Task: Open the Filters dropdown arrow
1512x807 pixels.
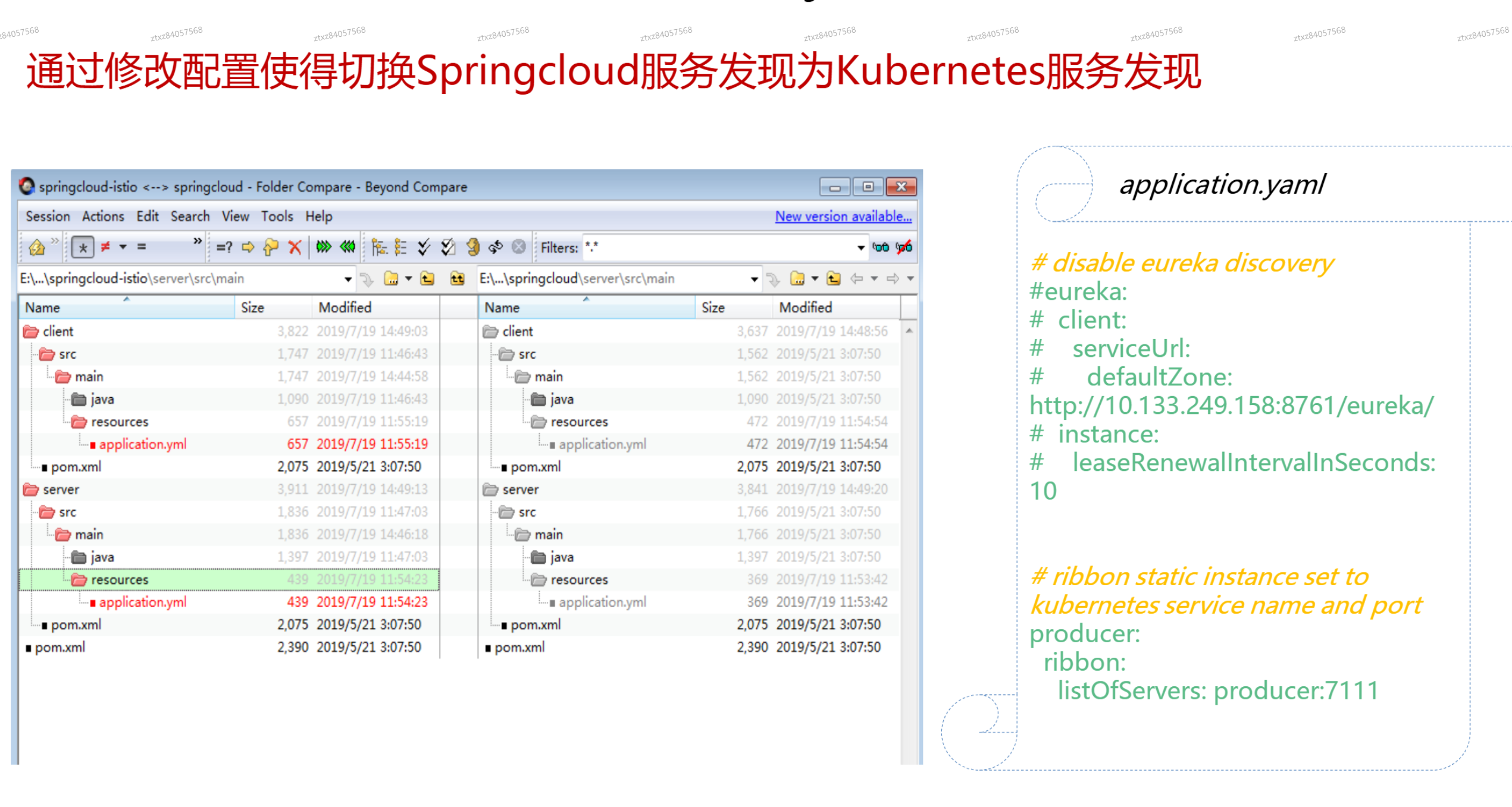Action: [860, 247]
